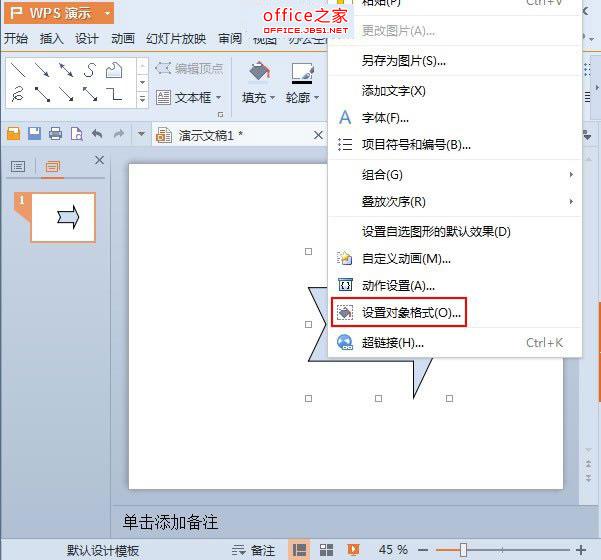The height and width of the screenshot is (560, 601).
Task: Switch to outline view pane tab
Action: pos(18,166)
